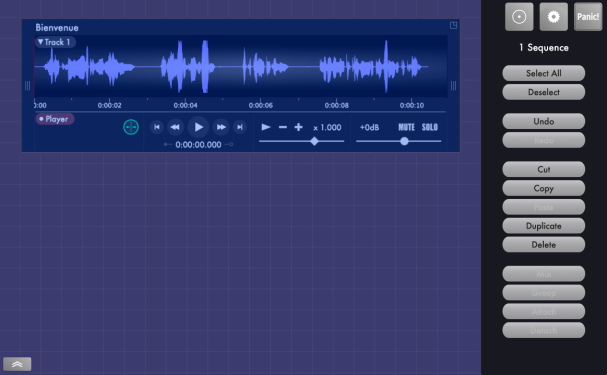This screenshot has height=375, width=607.
Task: Open settings with the gear icon
Action: point(554,17)
